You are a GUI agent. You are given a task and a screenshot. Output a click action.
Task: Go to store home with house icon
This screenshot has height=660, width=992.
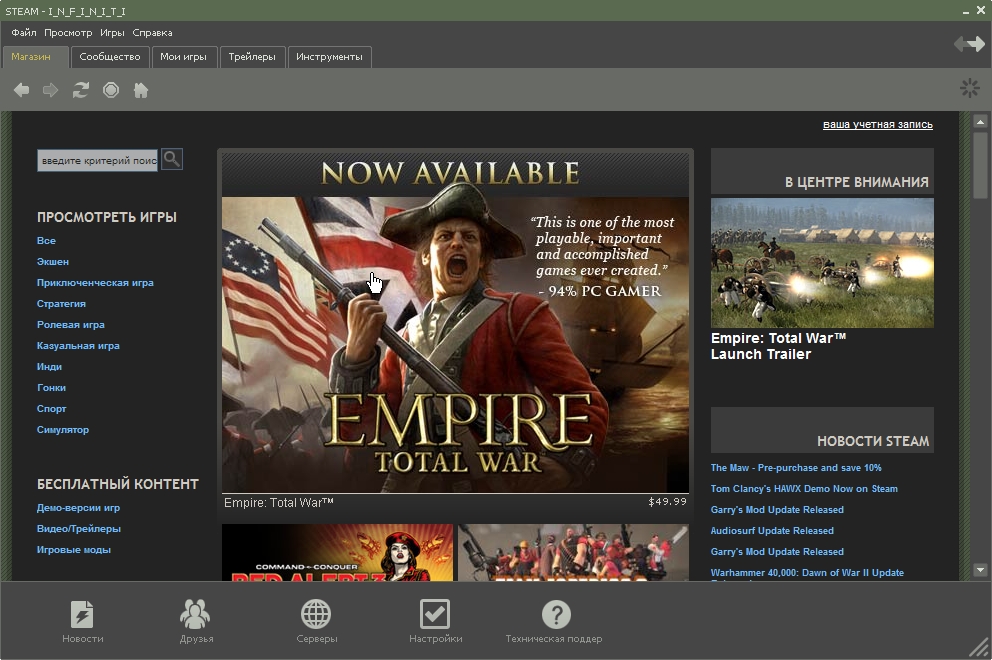(141, 90)
